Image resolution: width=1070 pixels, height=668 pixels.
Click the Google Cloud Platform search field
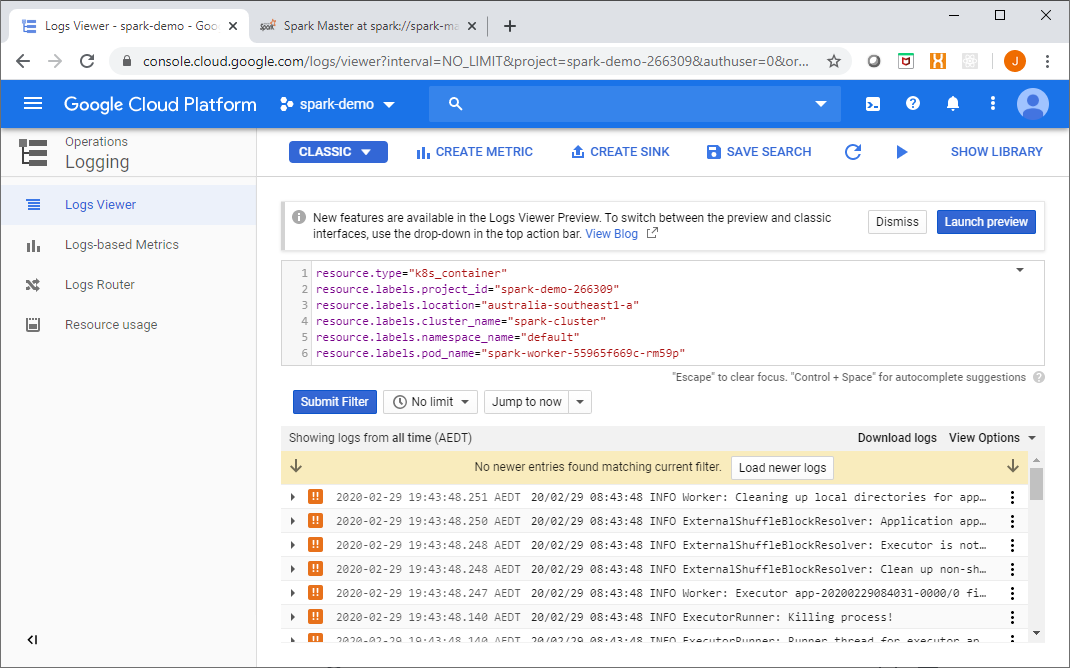pos(635,104)
